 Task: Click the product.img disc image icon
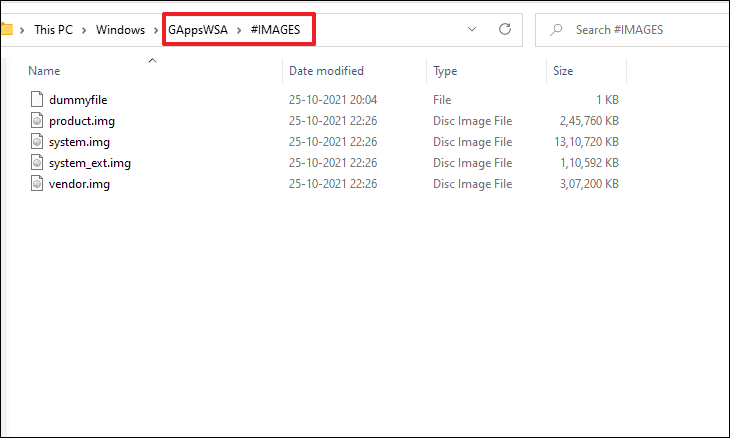[x=37, y=121]
